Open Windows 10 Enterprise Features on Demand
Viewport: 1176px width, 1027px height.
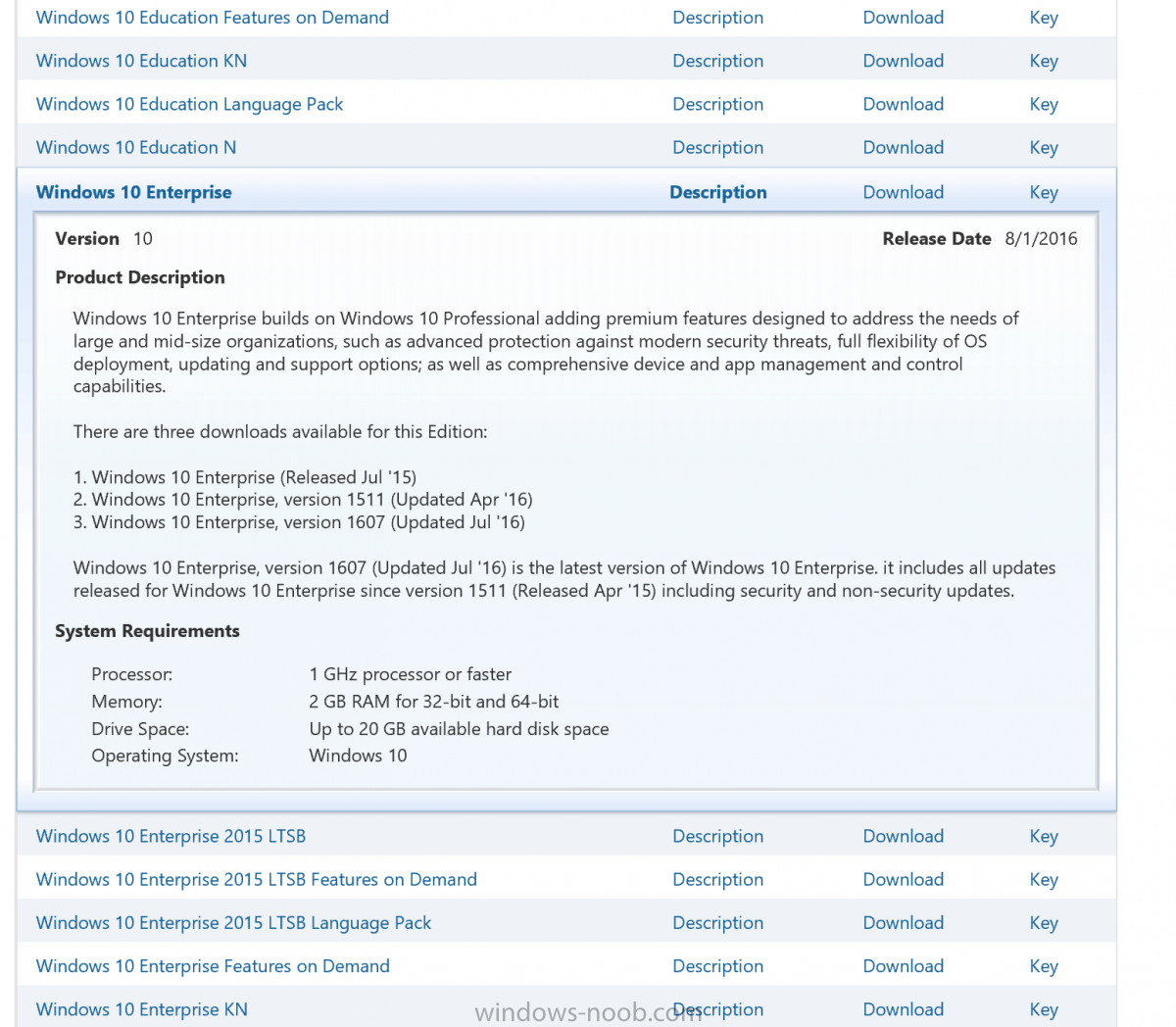coord(213,965)
